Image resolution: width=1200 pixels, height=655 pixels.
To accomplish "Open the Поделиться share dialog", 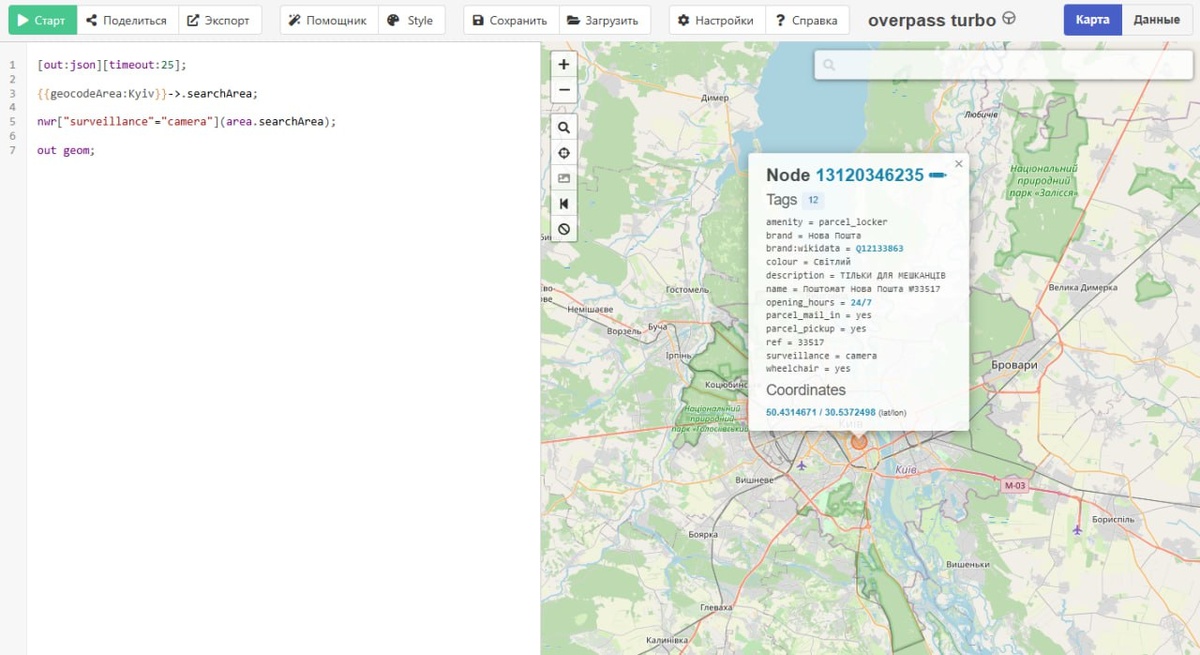I will (127, 20).
